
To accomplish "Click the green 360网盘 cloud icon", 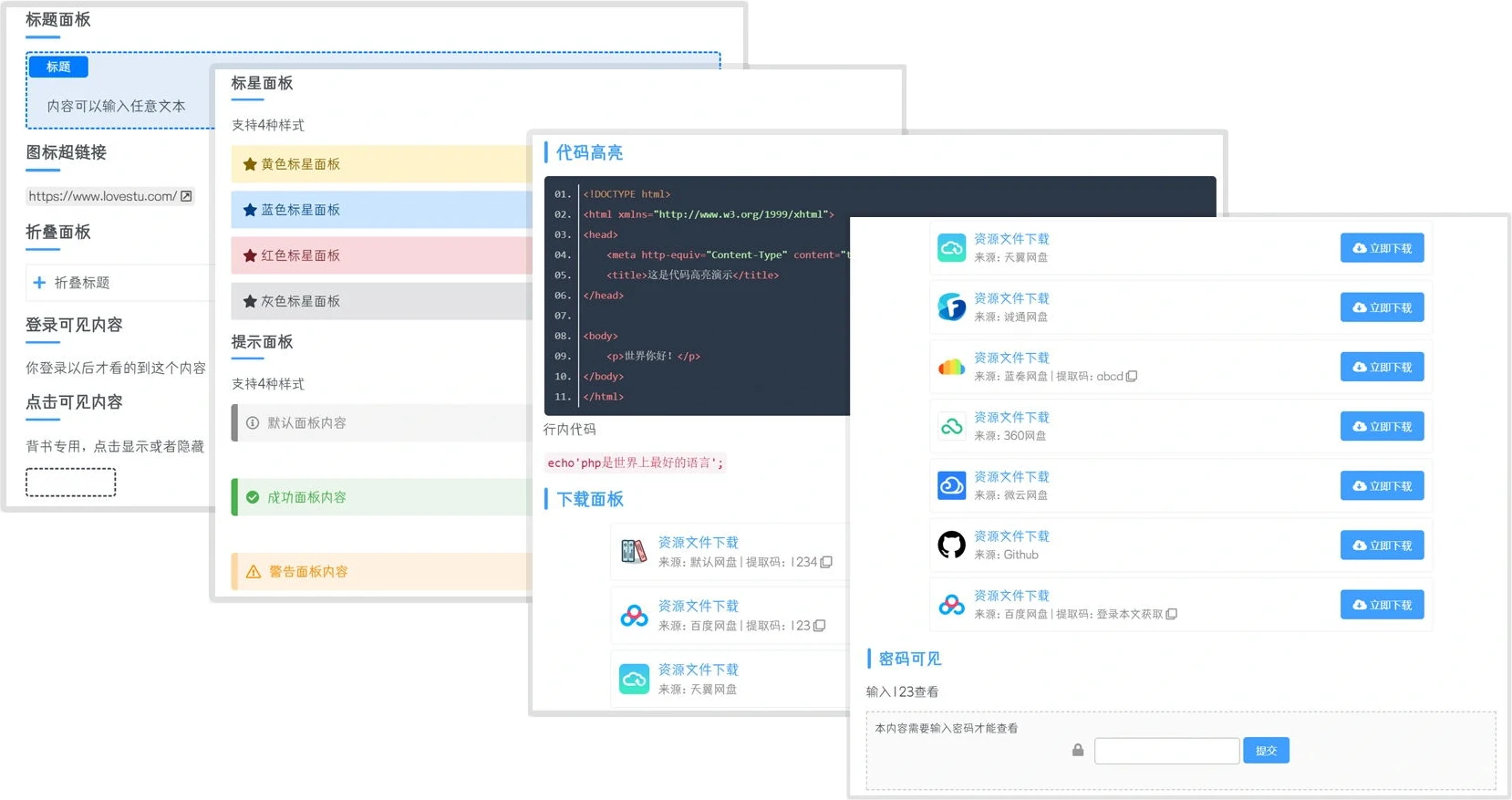I will [951, 427].
